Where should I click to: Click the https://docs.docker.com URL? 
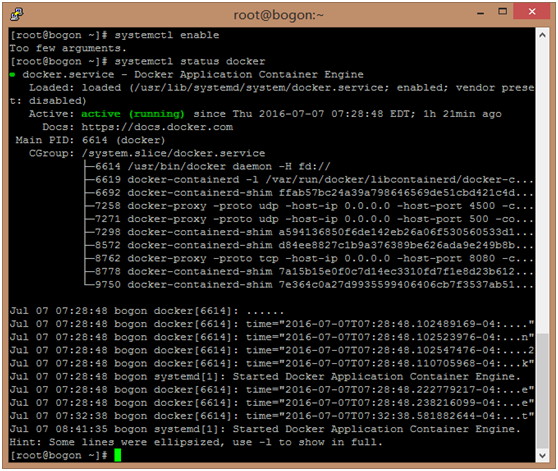point(157,127)
